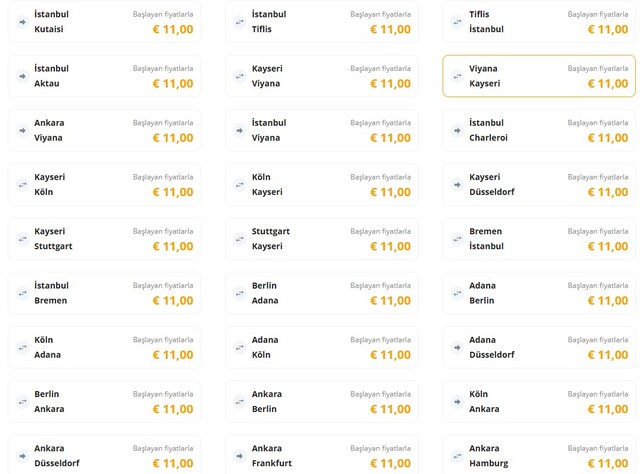640x474 pixels.
Task: Choose the Stuttgart to Kayseri flight
Action: click(x=321, y=238)
